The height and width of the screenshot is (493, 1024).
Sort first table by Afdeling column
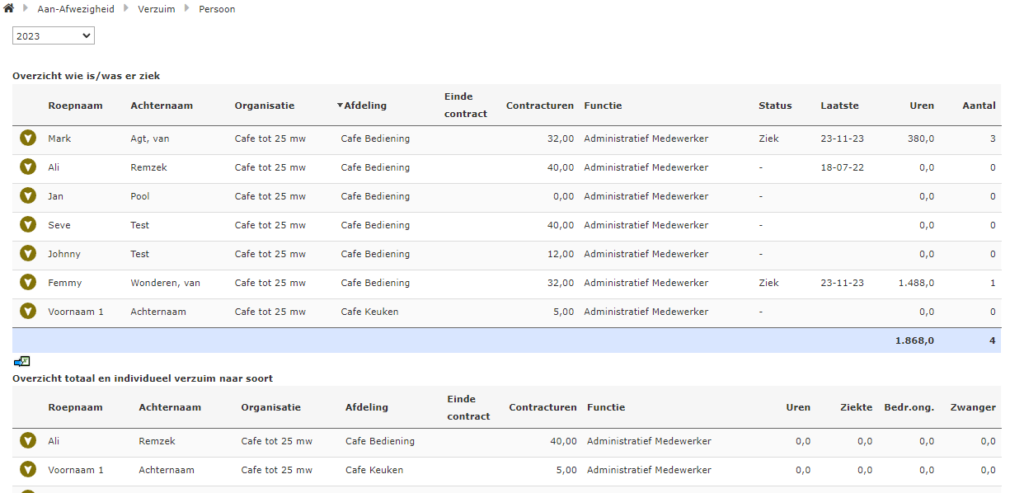(x=364, y=106)
